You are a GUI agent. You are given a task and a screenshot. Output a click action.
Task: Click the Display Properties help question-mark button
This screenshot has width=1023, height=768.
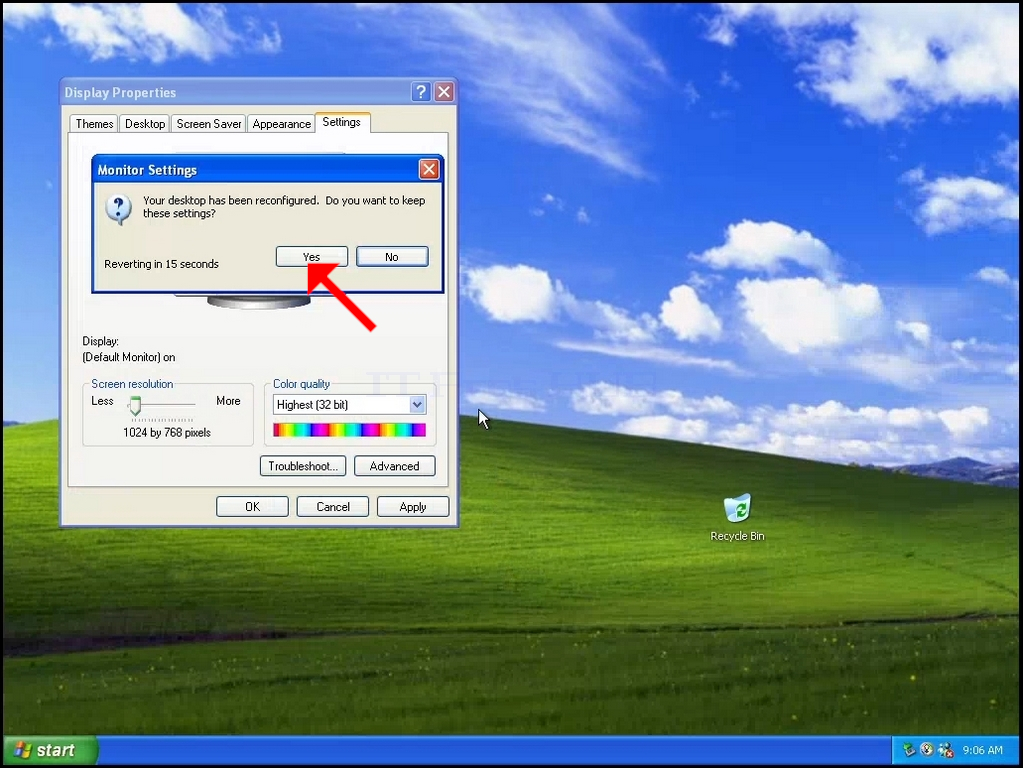pos(421,92)
